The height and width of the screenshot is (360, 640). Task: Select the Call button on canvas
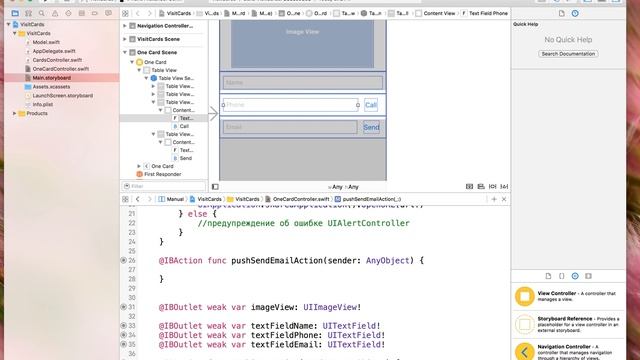click(371, 105)
